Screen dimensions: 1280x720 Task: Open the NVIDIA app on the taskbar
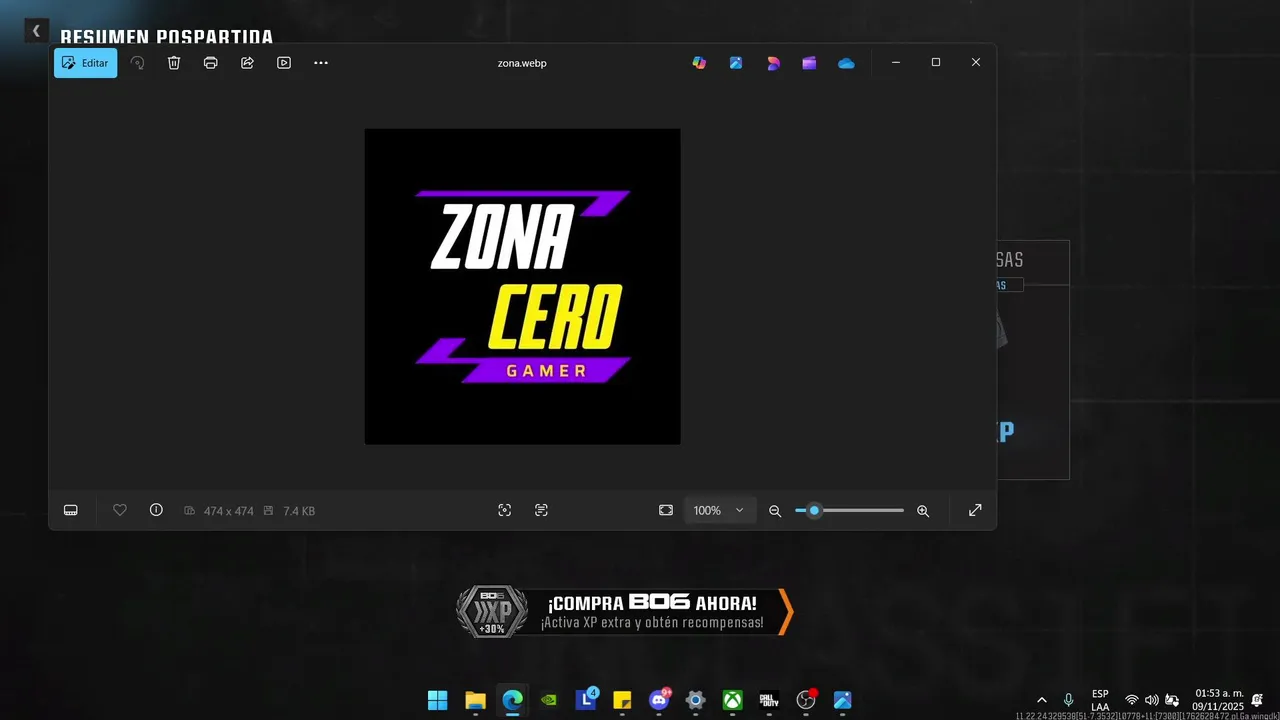coord(549,700)
